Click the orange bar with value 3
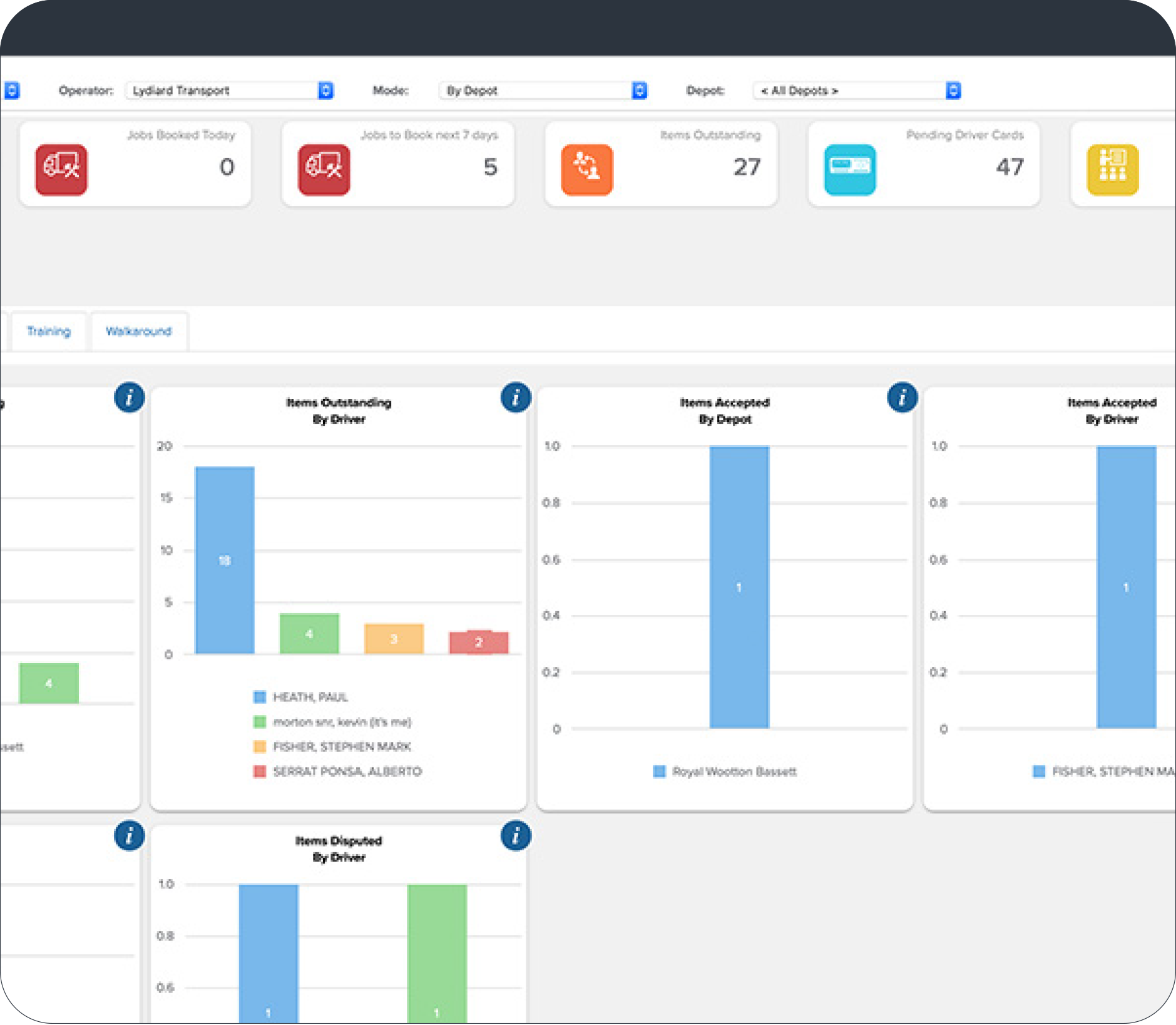1176x1025 pixels. pyautogui.click(x=394, y=639)
